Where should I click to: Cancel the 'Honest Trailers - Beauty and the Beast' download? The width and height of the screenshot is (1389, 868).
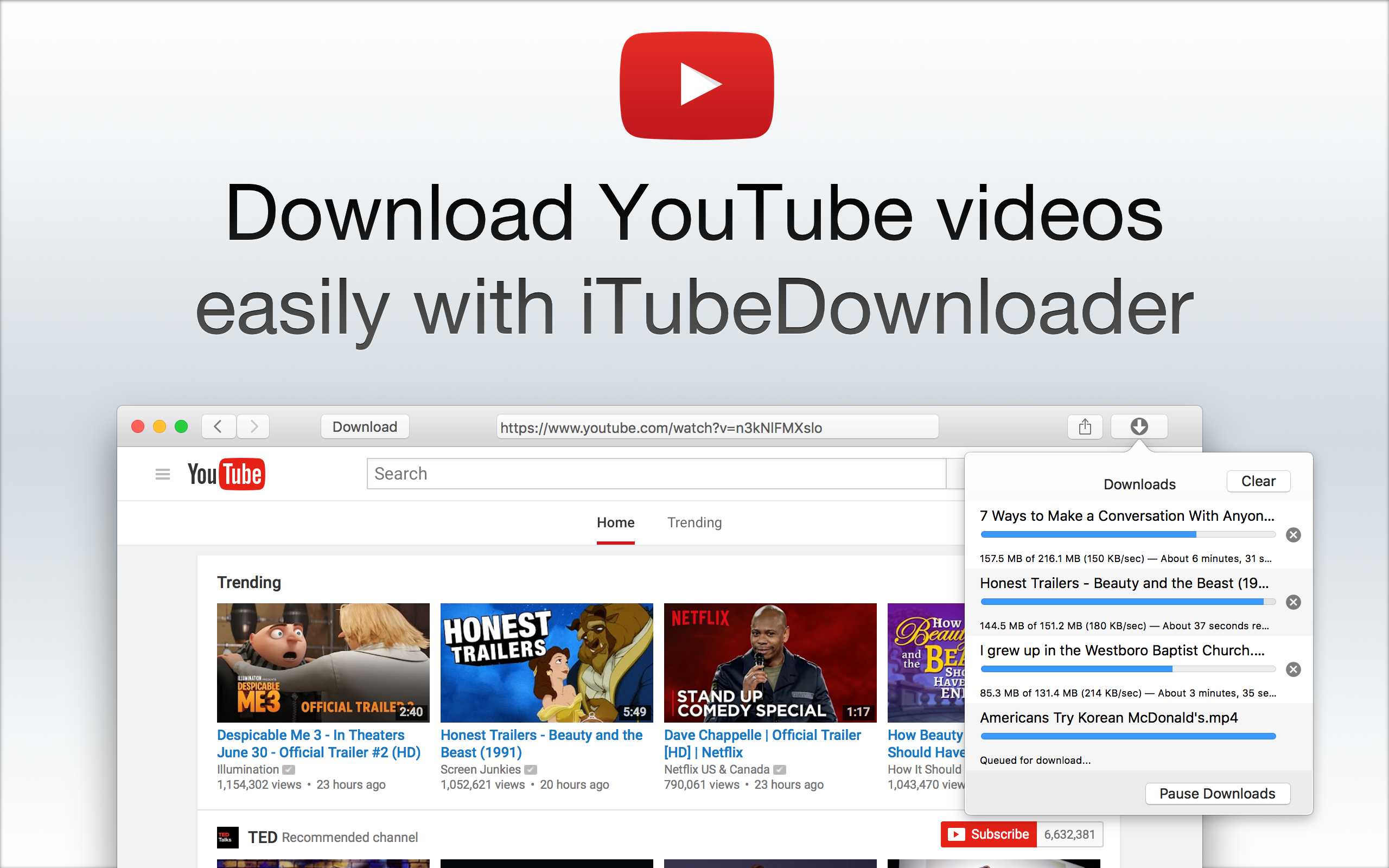1293,602
